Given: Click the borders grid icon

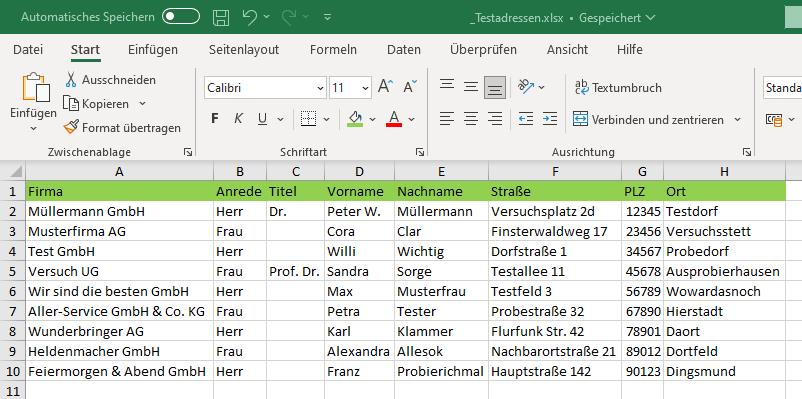Looking at the screenshot, I should [308, 119].
